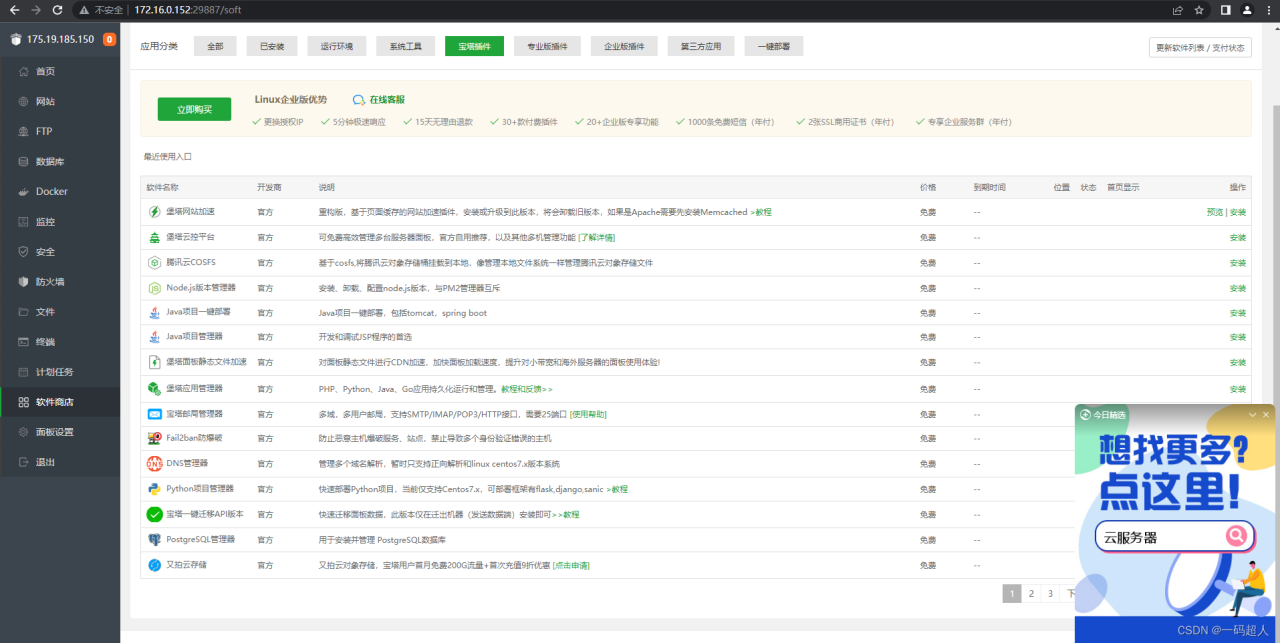Collapse the 今日精选 ad popup
The width and height of the screenshot is (1280, 643).
[x=1252, y=415]
